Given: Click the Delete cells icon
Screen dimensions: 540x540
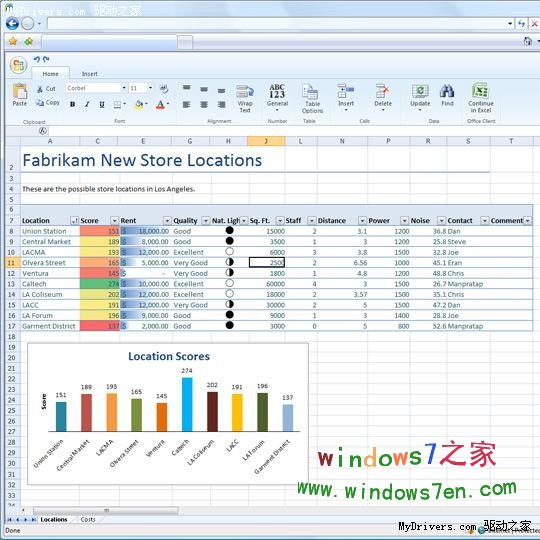Looking at the screenshot, I should click(382, 91).
